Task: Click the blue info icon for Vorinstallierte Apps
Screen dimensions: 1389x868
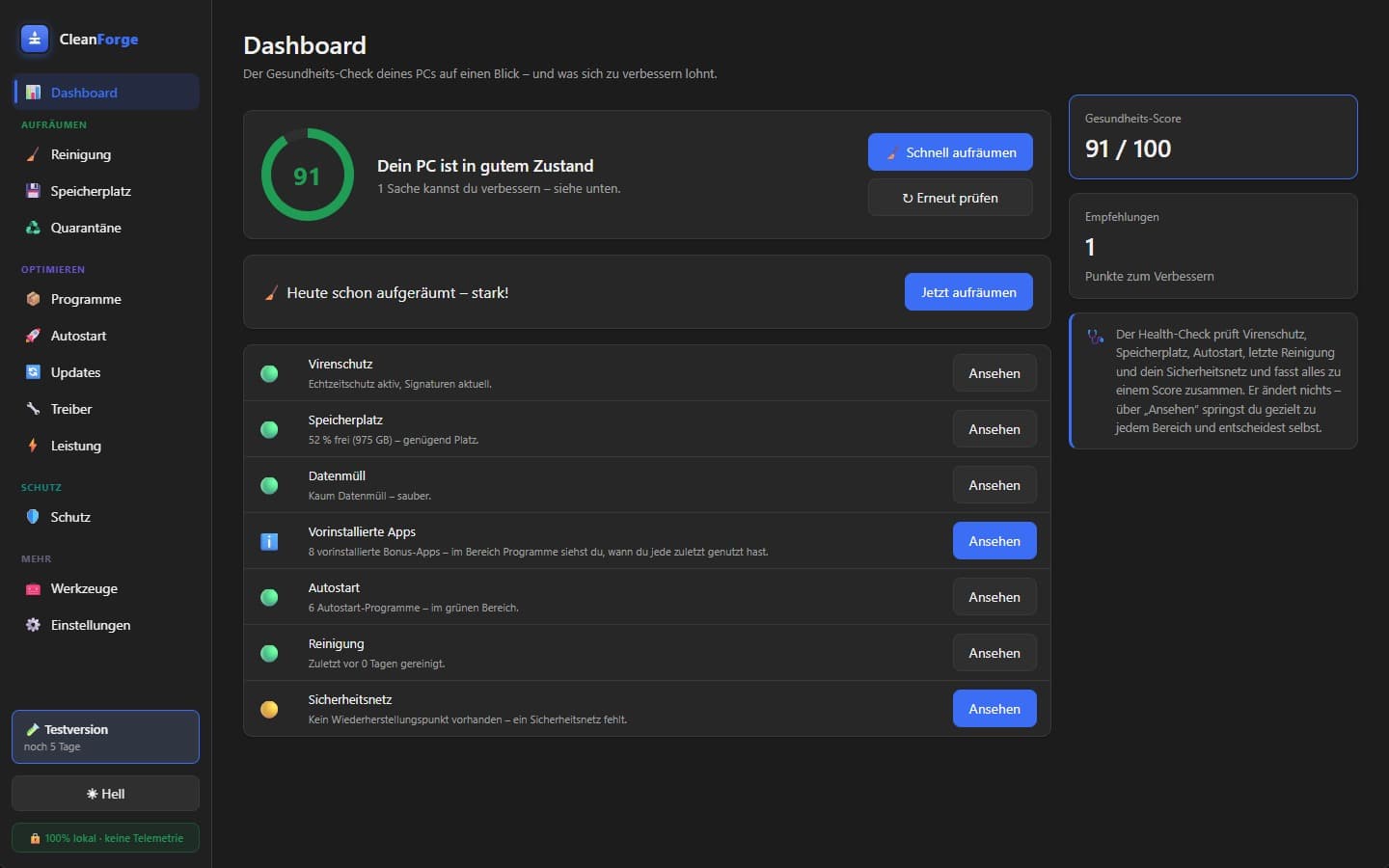Action: 269,541
